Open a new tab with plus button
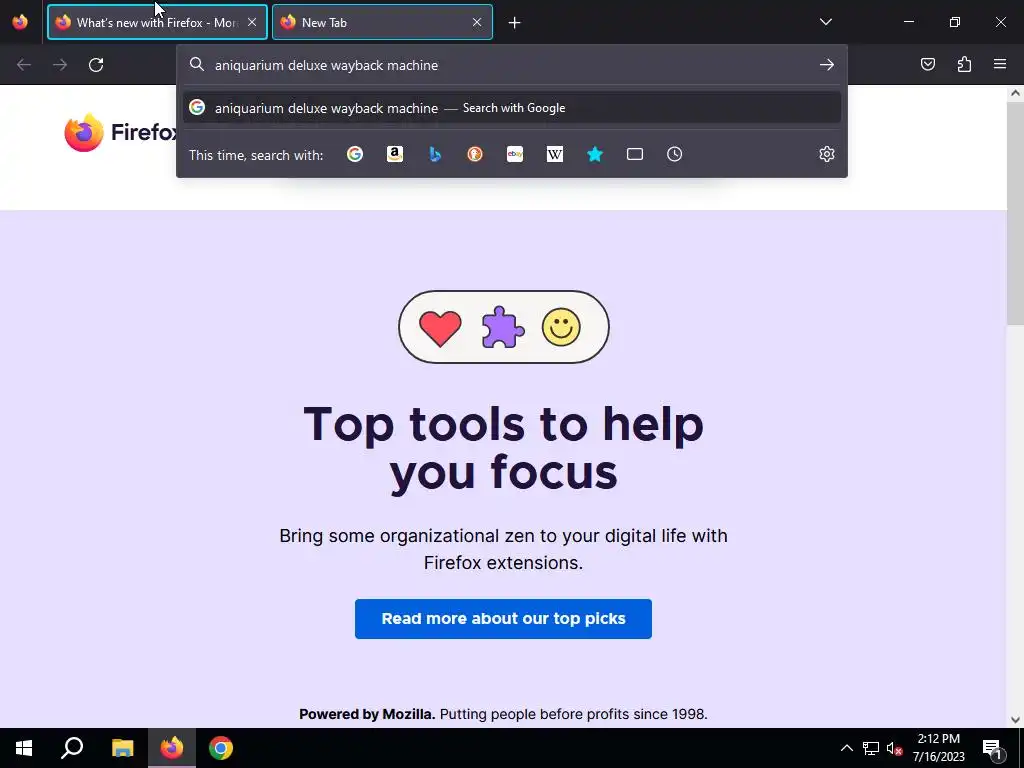The height and width of the screenshot is (768, 1024). coord(515,23)
